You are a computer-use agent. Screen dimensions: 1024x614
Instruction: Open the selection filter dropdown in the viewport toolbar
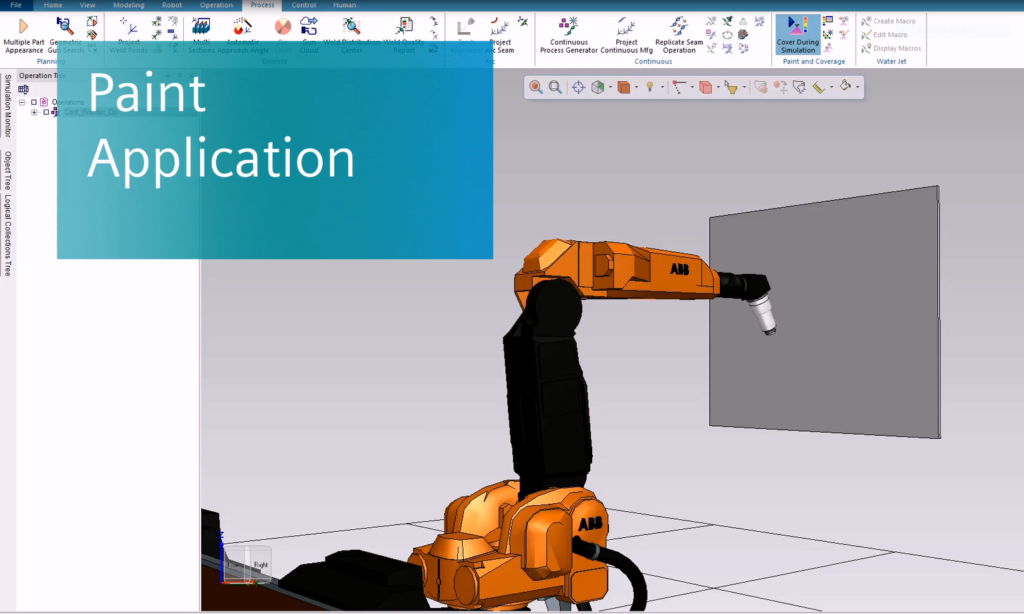point(745,88)
